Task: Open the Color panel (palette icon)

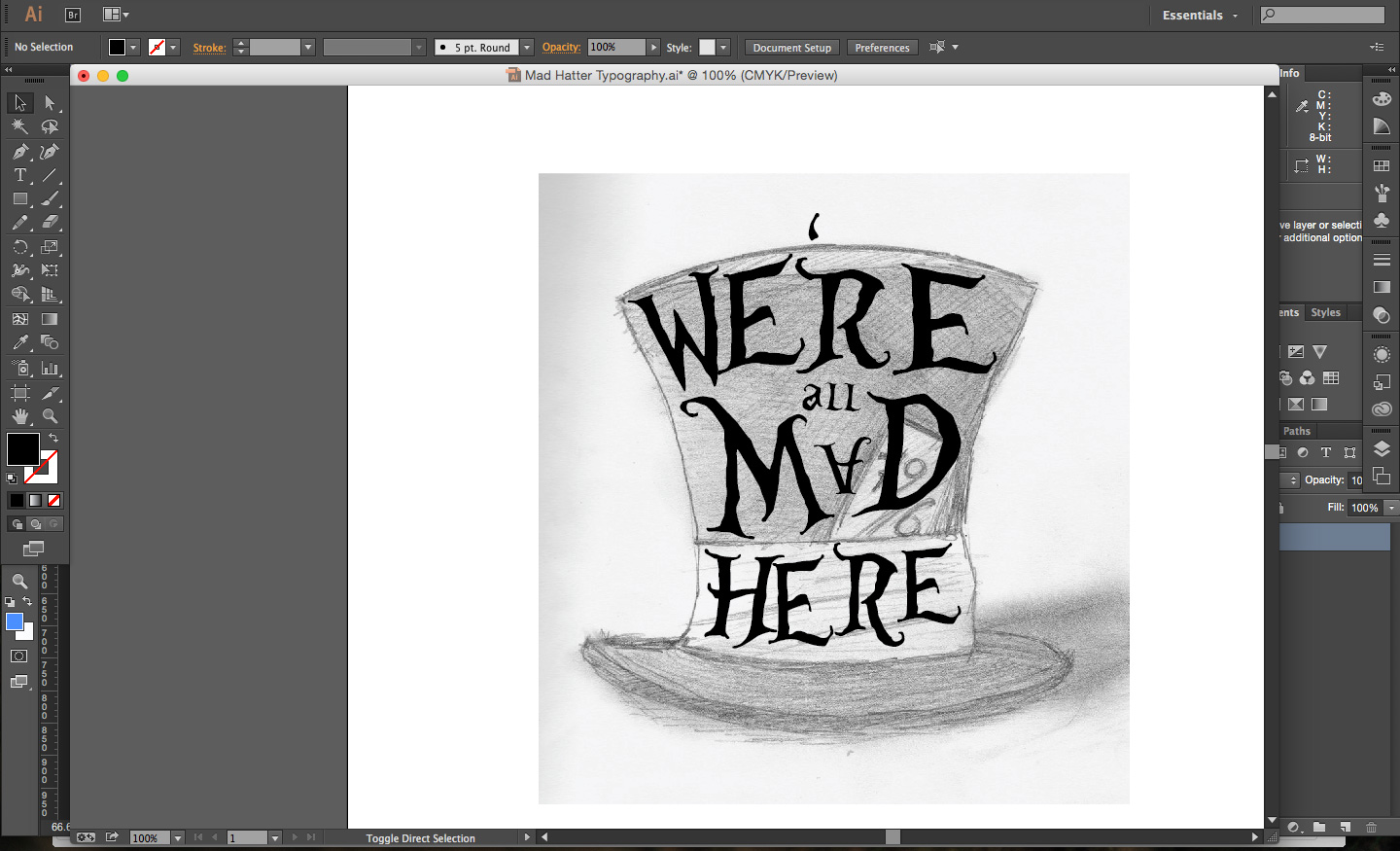Action: pyautogui.click(x=1382, y=99)
